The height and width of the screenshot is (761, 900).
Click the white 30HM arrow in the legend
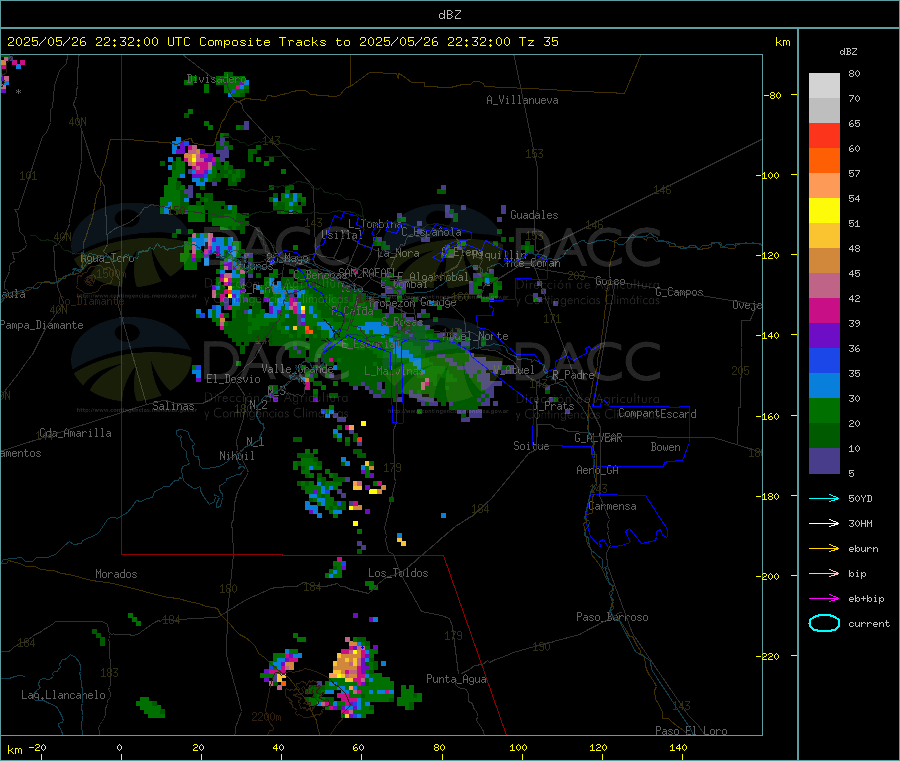point(824,523)
